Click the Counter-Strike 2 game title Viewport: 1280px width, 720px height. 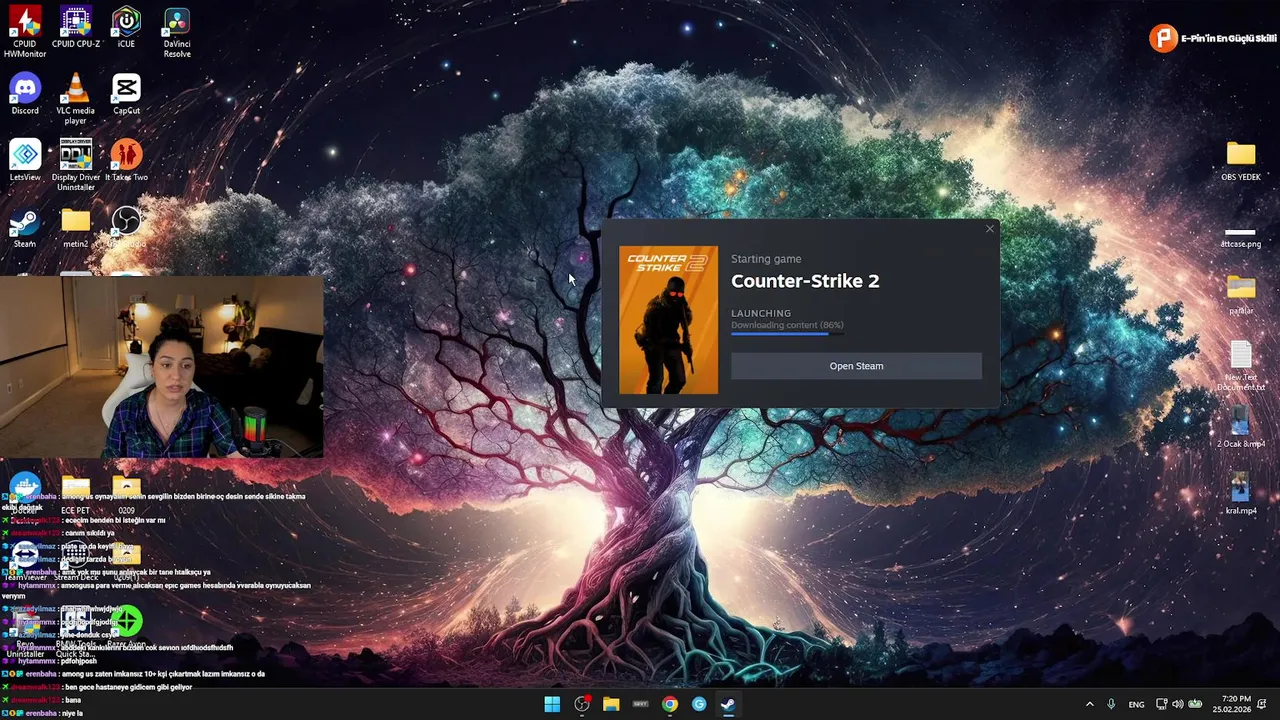tap(805, 281)
